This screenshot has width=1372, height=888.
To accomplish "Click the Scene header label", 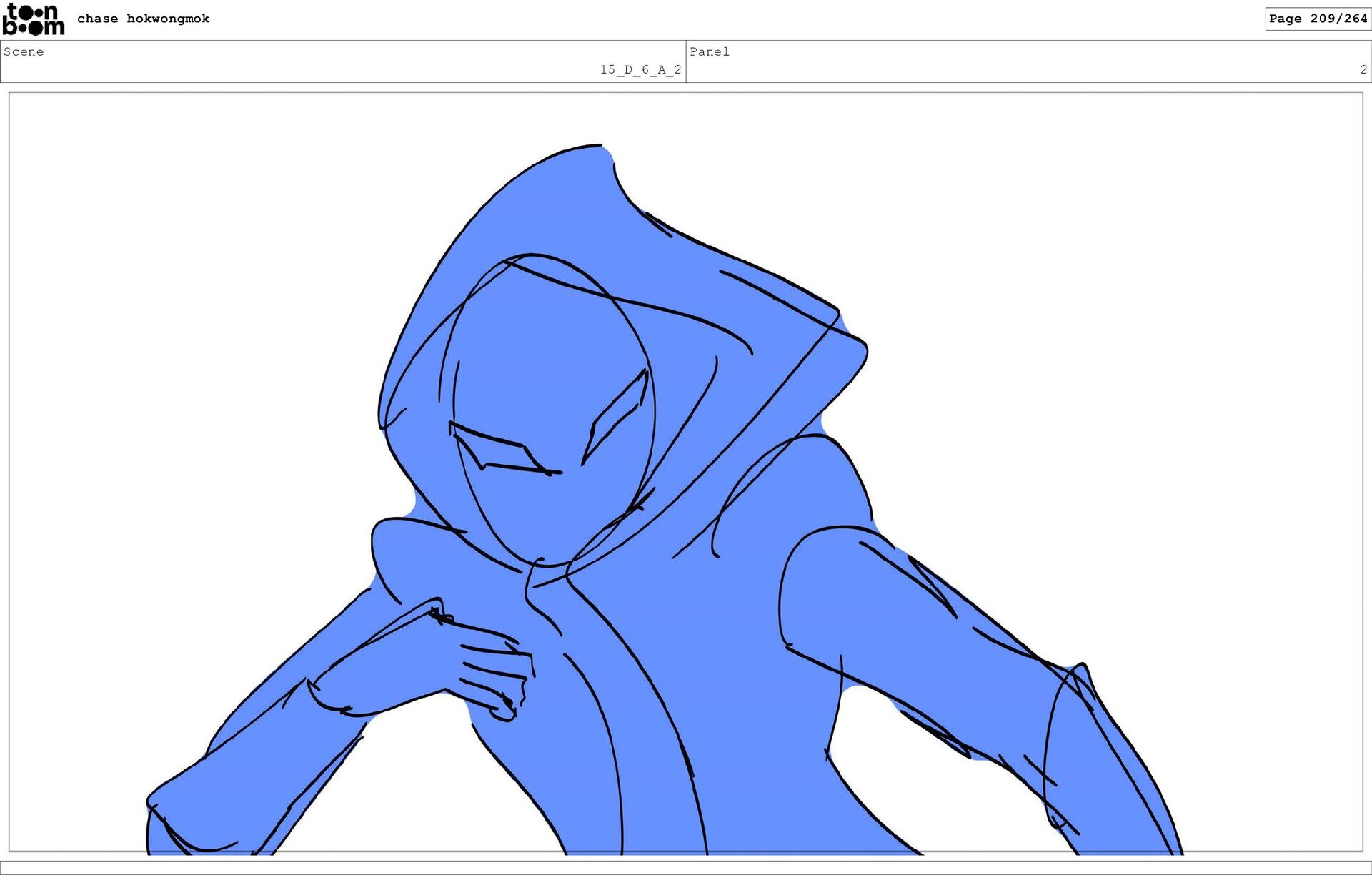I will tap(24, 51).
